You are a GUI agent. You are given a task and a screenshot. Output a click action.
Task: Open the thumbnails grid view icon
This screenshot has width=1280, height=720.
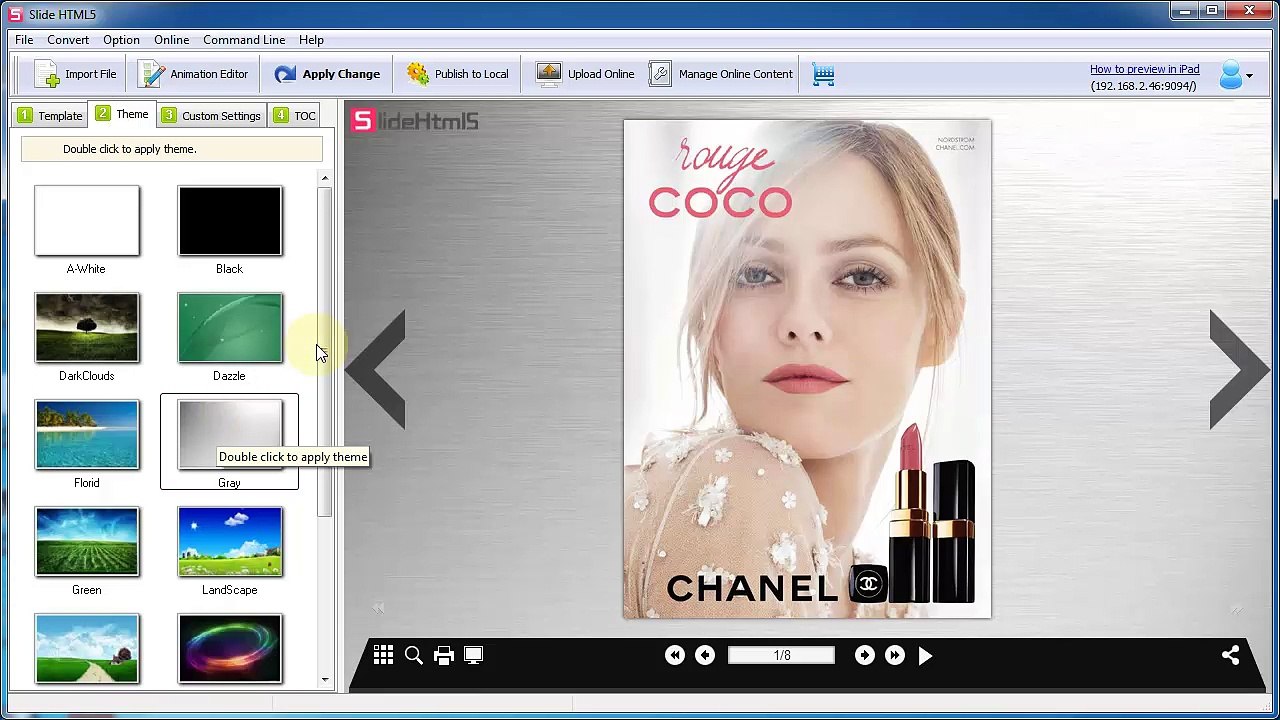[383, 655]
